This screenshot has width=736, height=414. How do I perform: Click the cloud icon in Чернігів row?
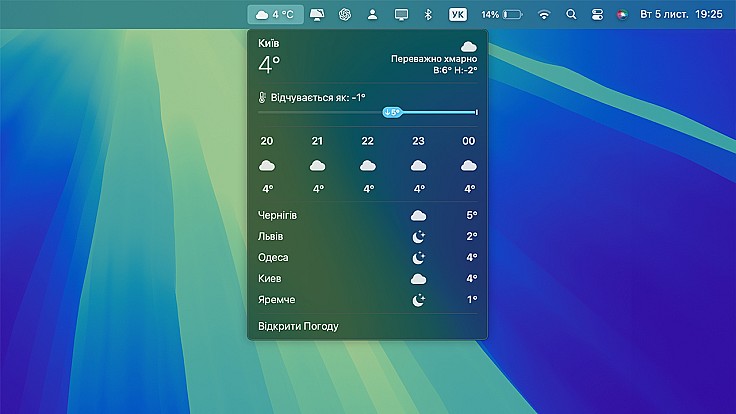(418, 215)
